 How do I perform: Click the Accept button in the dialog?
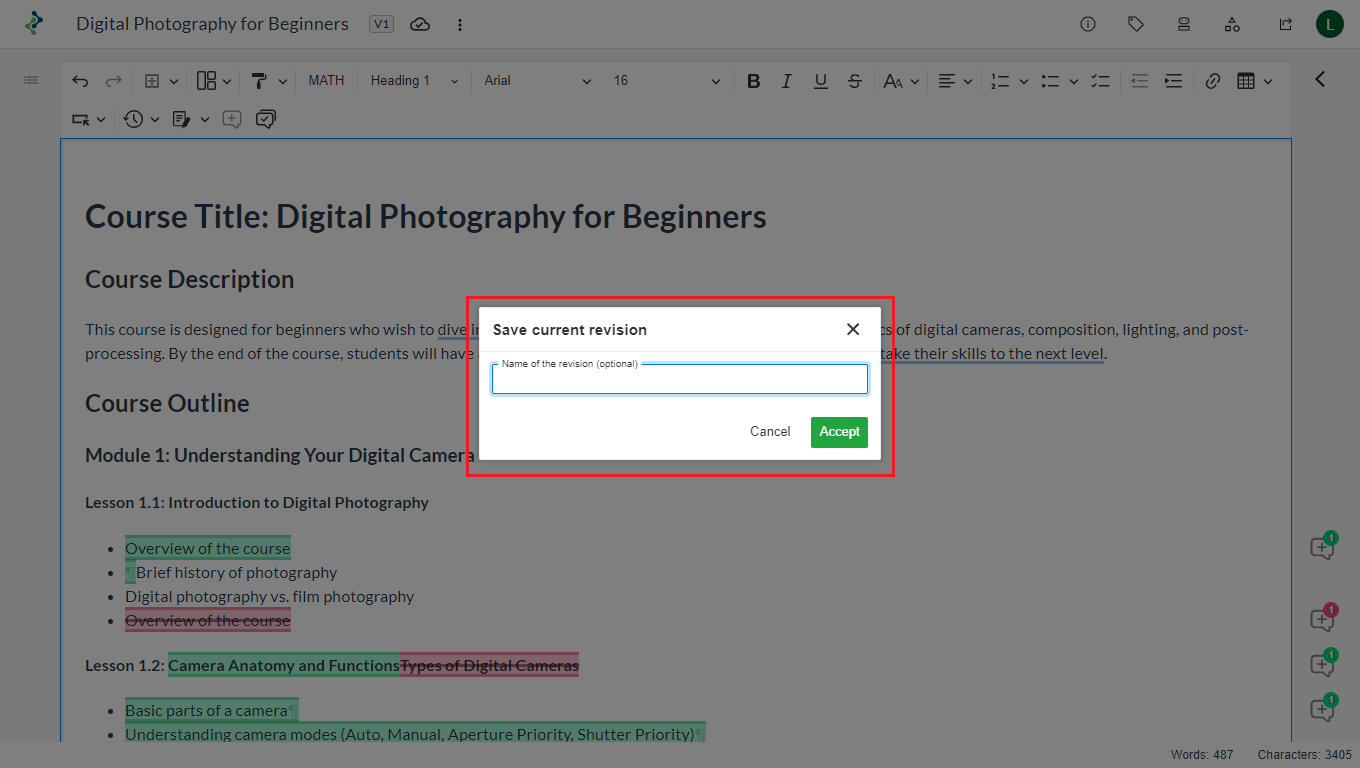point(839,432)
